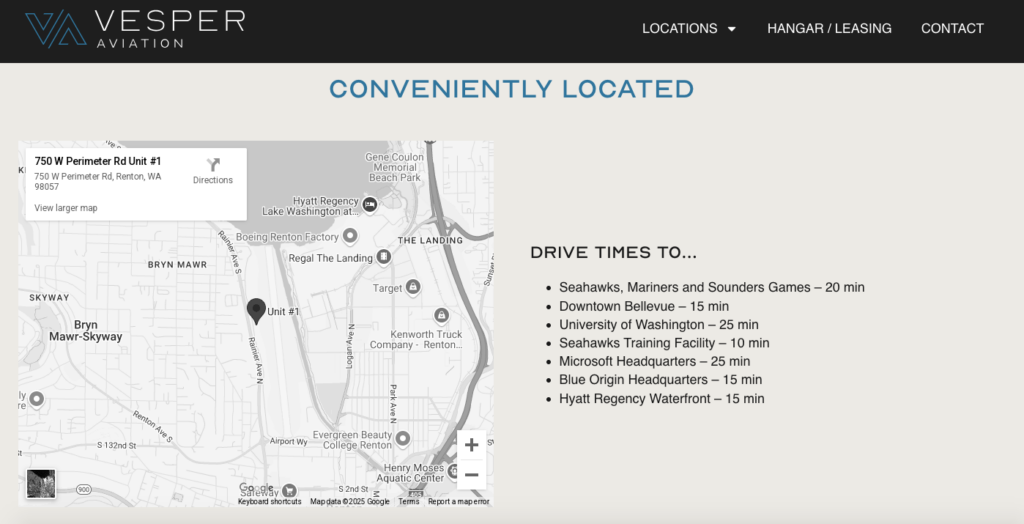Click Seahawks, Mariners and Sounders Games item

coord(712,287)
